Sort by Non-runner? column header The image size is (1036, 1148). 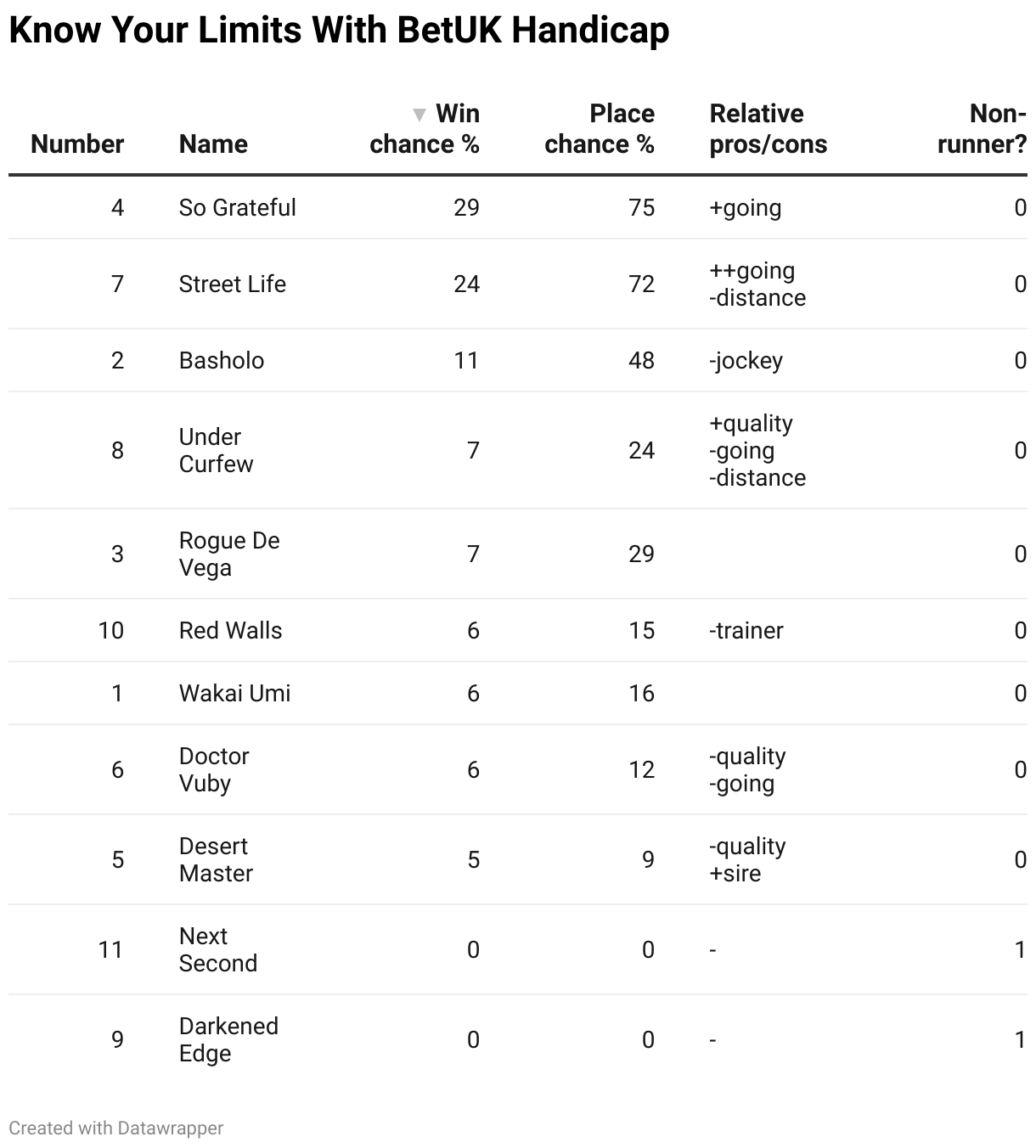[983, 129]
